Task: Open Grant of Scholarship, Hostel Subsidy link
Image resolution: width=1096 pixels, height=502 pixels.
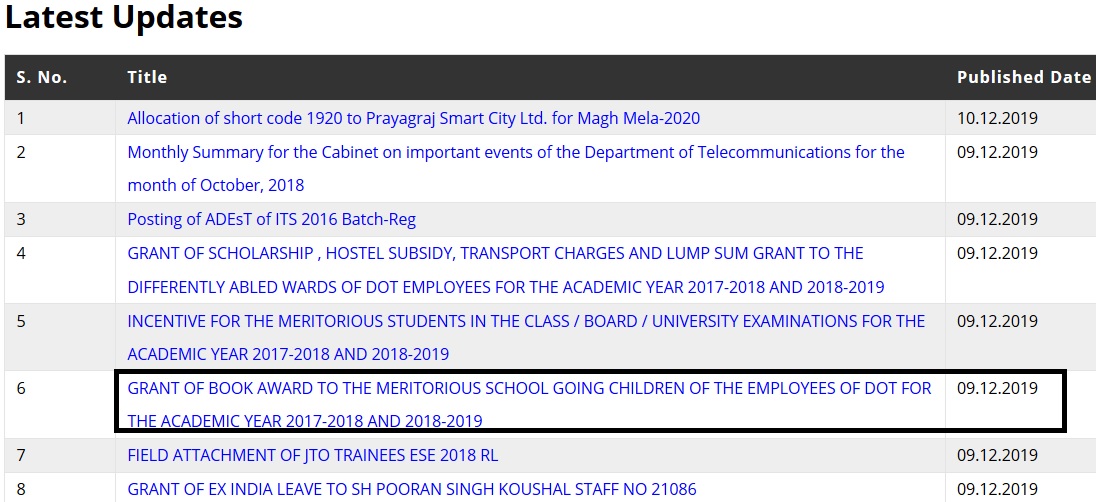Action: (x=495, y=253)
